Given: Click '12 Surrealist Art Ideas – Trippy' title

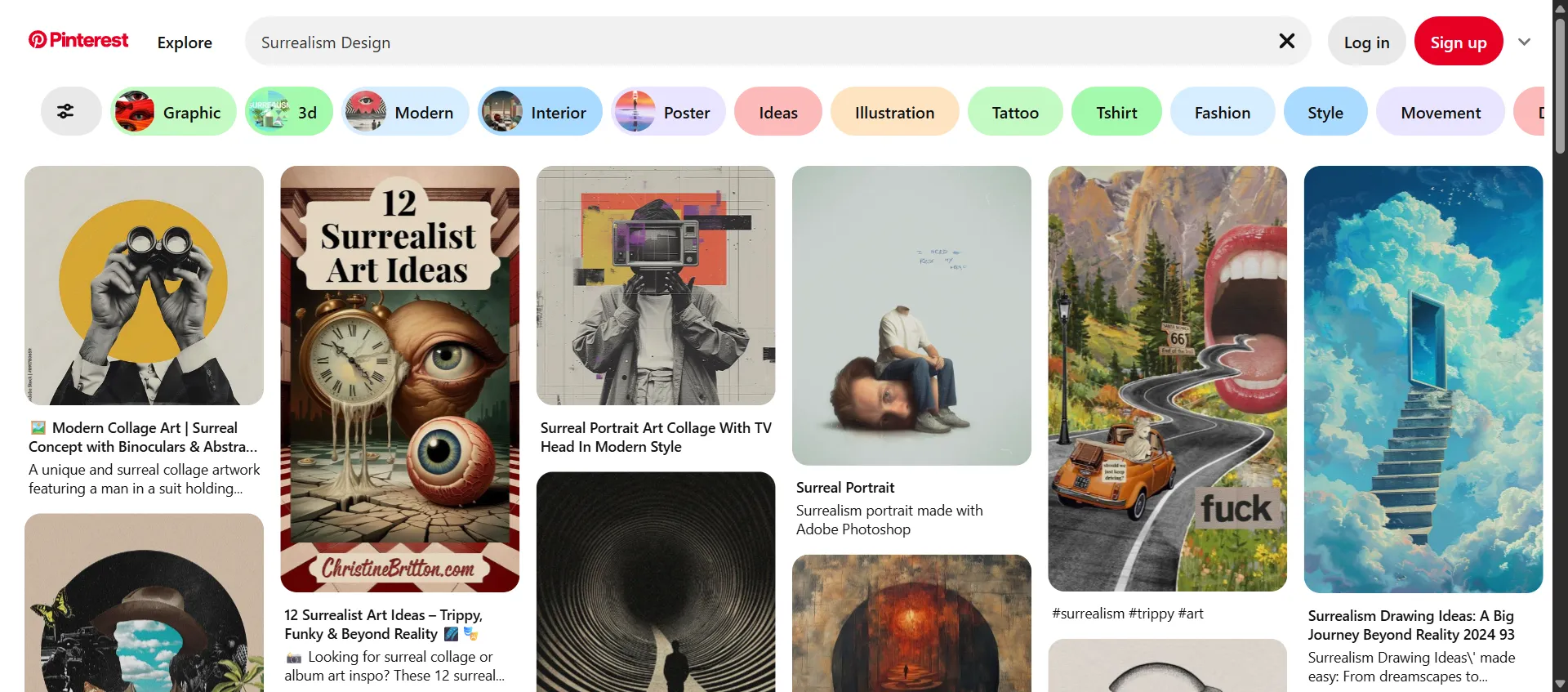Looking at the screenshot, I should (x=384, y=624).
